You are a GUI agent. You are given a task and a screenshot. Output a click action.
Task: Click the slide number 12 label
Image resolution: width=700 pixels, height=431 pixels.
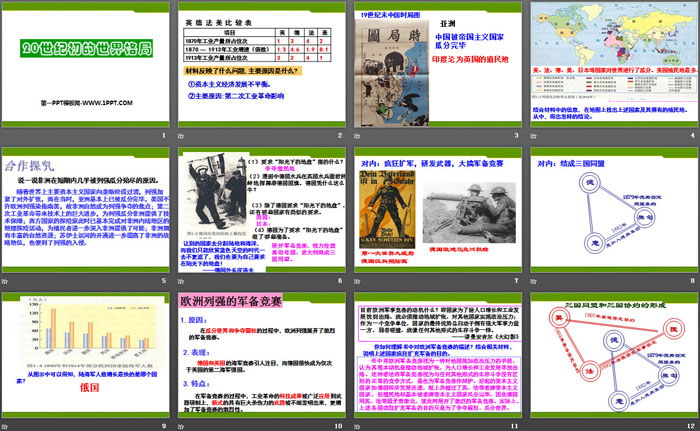[x=691, y=426]
